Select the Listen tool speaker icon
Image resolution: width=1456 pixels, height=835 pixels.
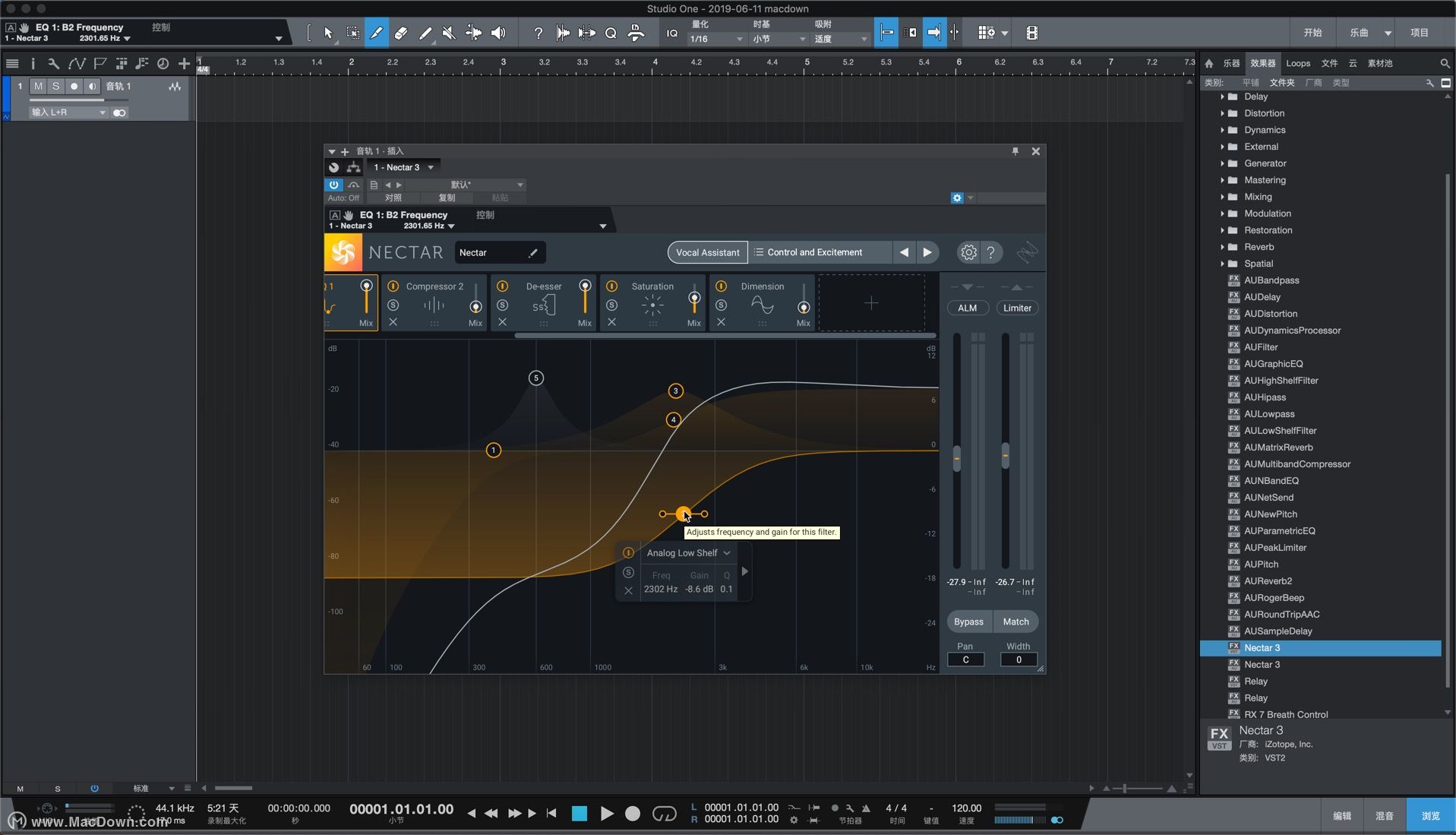click(498, 33)
